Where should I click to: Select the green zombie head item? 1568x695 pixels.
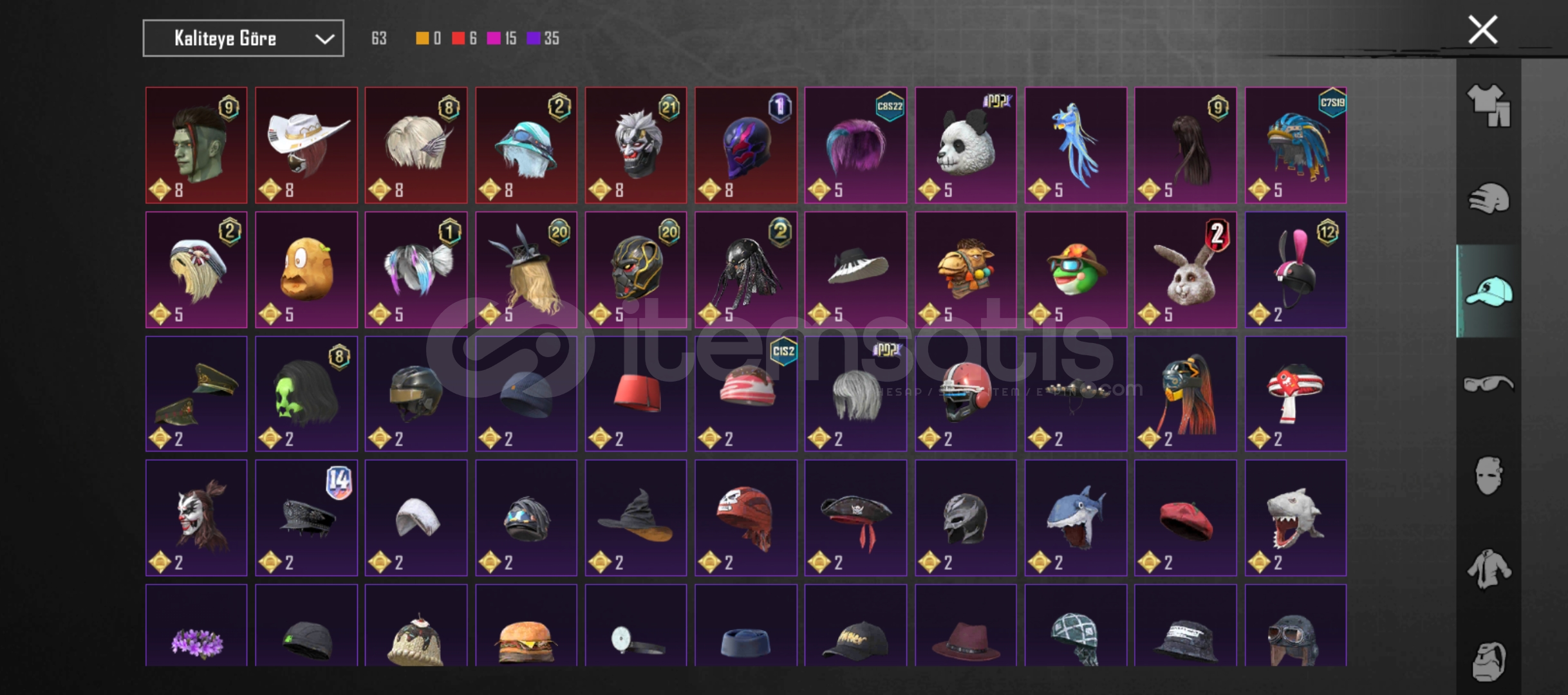point(196,145)
